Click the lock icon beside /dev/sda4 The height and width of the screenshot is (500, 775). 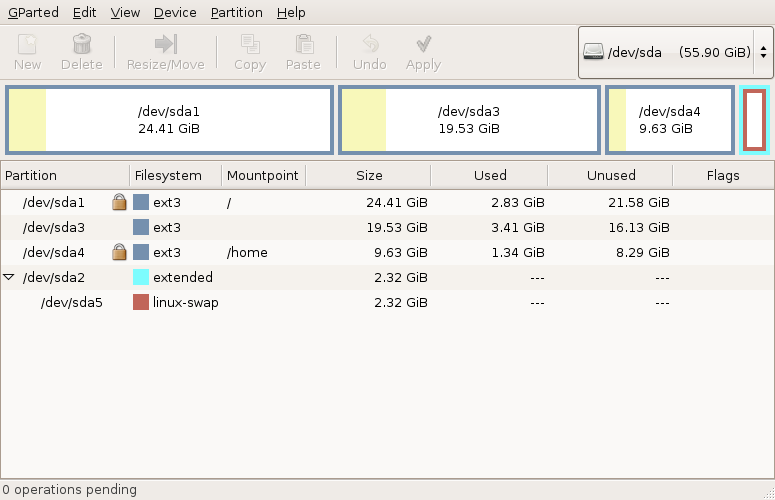coord(119,252)
